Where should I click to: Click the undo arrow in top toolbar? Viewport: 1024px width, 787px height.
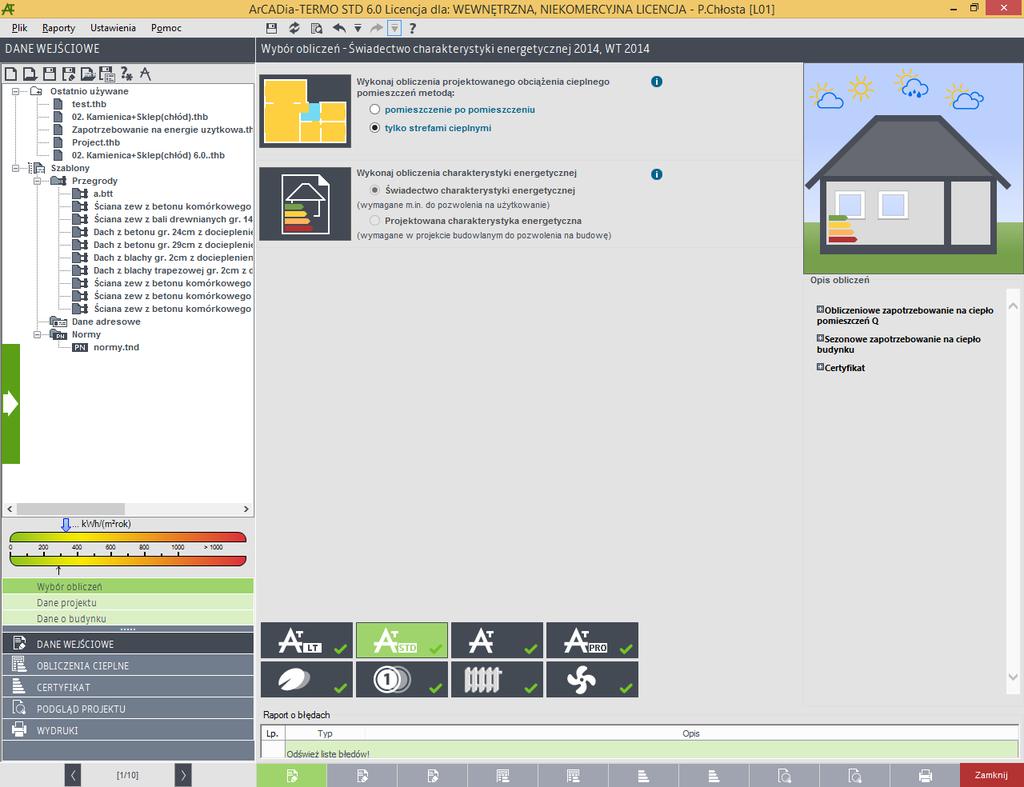[339, 28]
